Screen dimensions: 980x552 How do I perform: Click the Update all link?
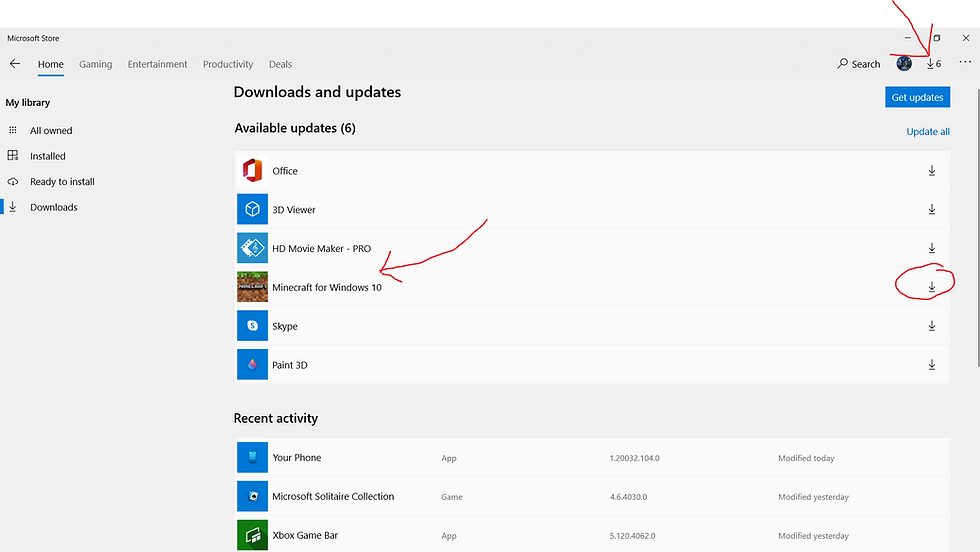pyautogui.click(x=928, y=131)
